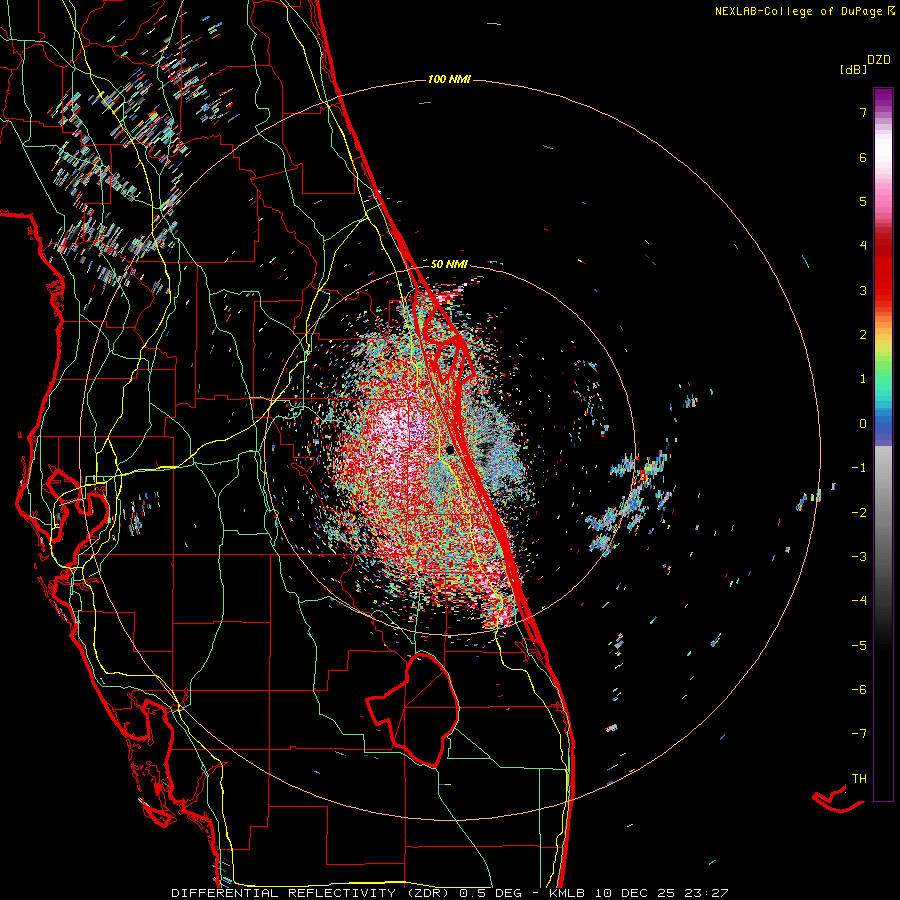Viewport: 900px width, 900px height.
Task: Click the black dot marking the KMLB radar site
Action: click(x=450, y=449)
